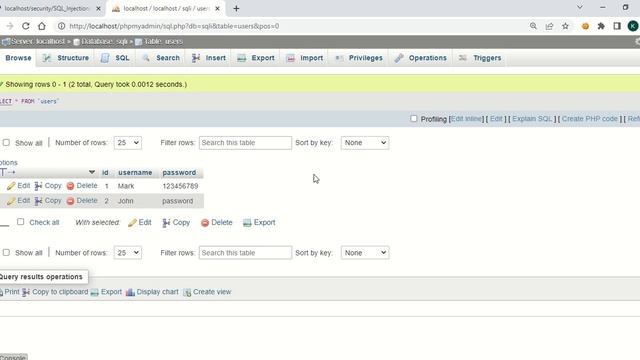Toggle the browser side panel icon
The image size is (640, 360).
tap(617, 26)
